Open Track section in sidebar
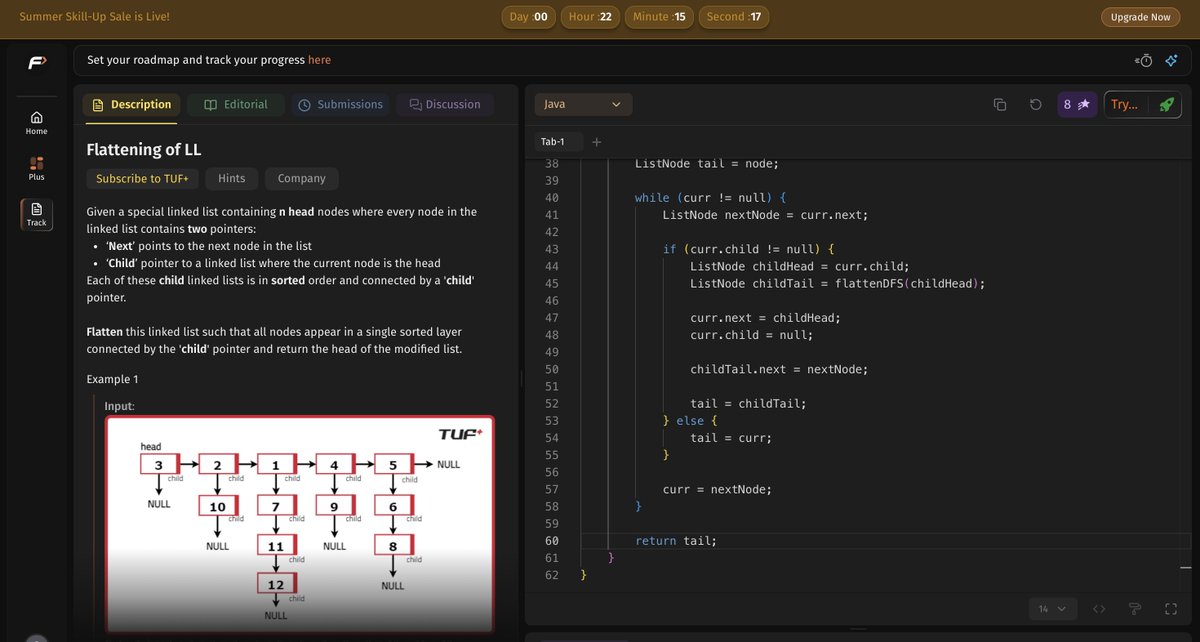 click(x=36, y=214)
